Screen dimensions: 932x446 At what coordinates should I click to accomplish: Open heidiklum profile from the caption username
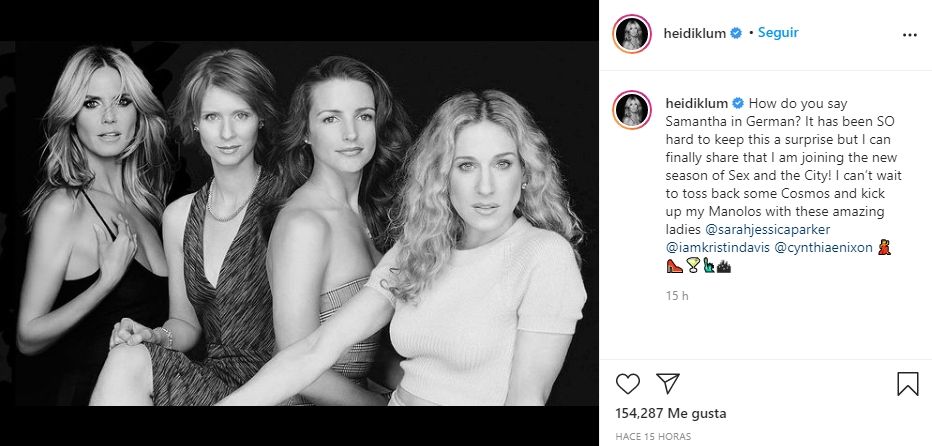pyautogui.click(x=698, y=103)
